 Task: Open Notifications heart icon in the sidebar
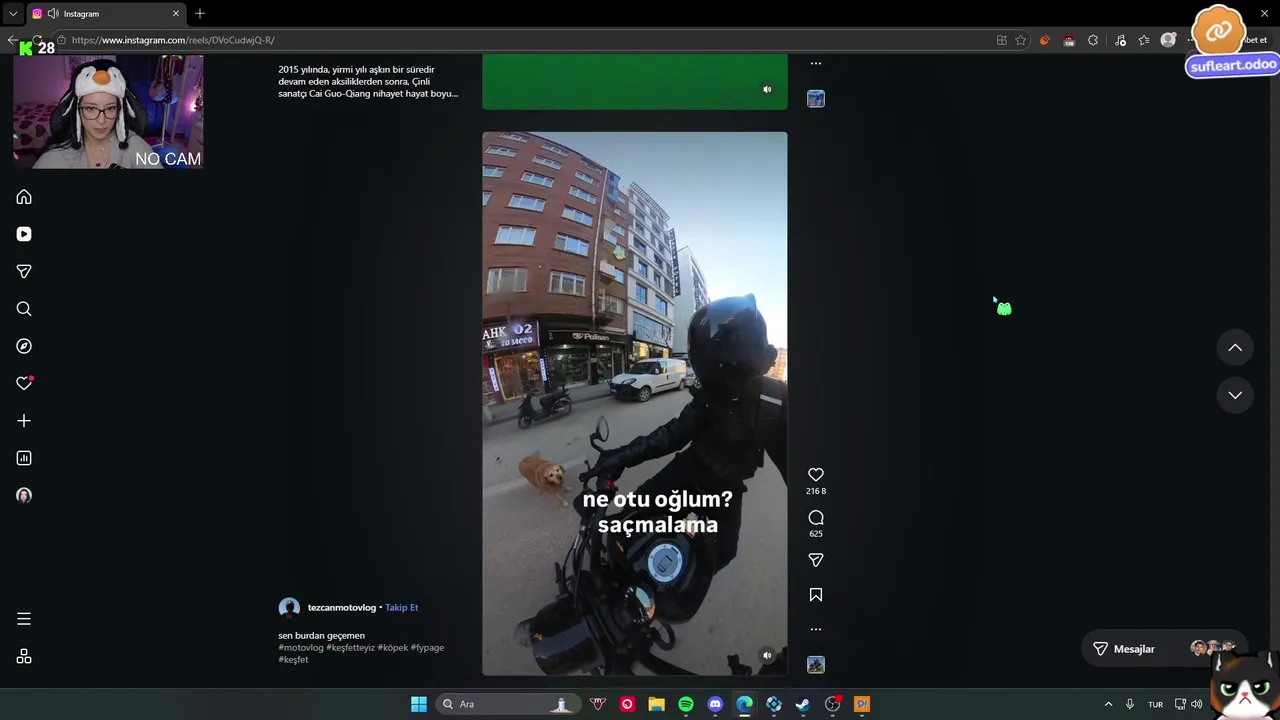pyautogui.click(x=24, y=383)
